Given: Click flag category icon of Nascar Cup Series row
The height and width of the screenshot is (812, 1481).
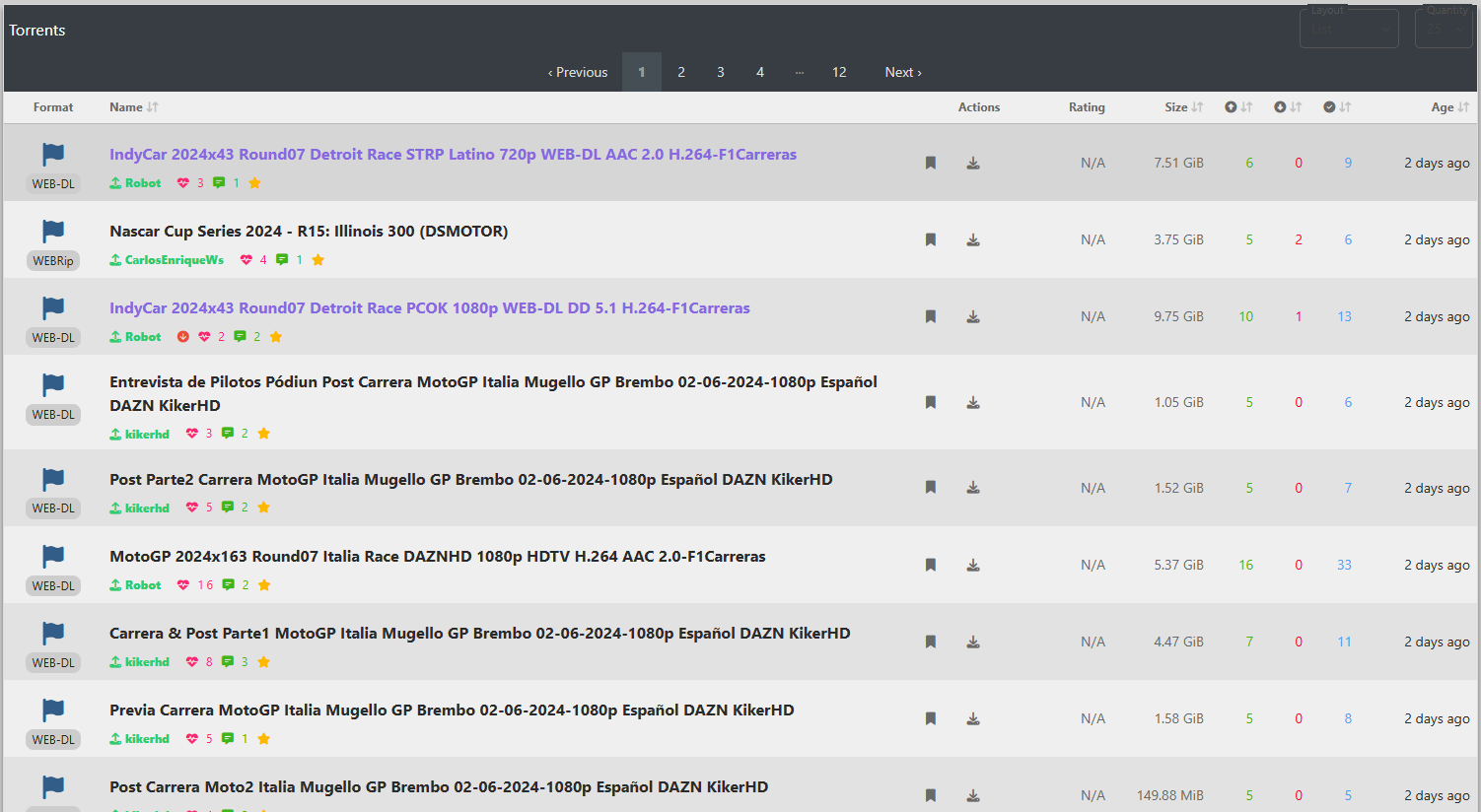Looking at the screenshot, I should tap(53, 232).
